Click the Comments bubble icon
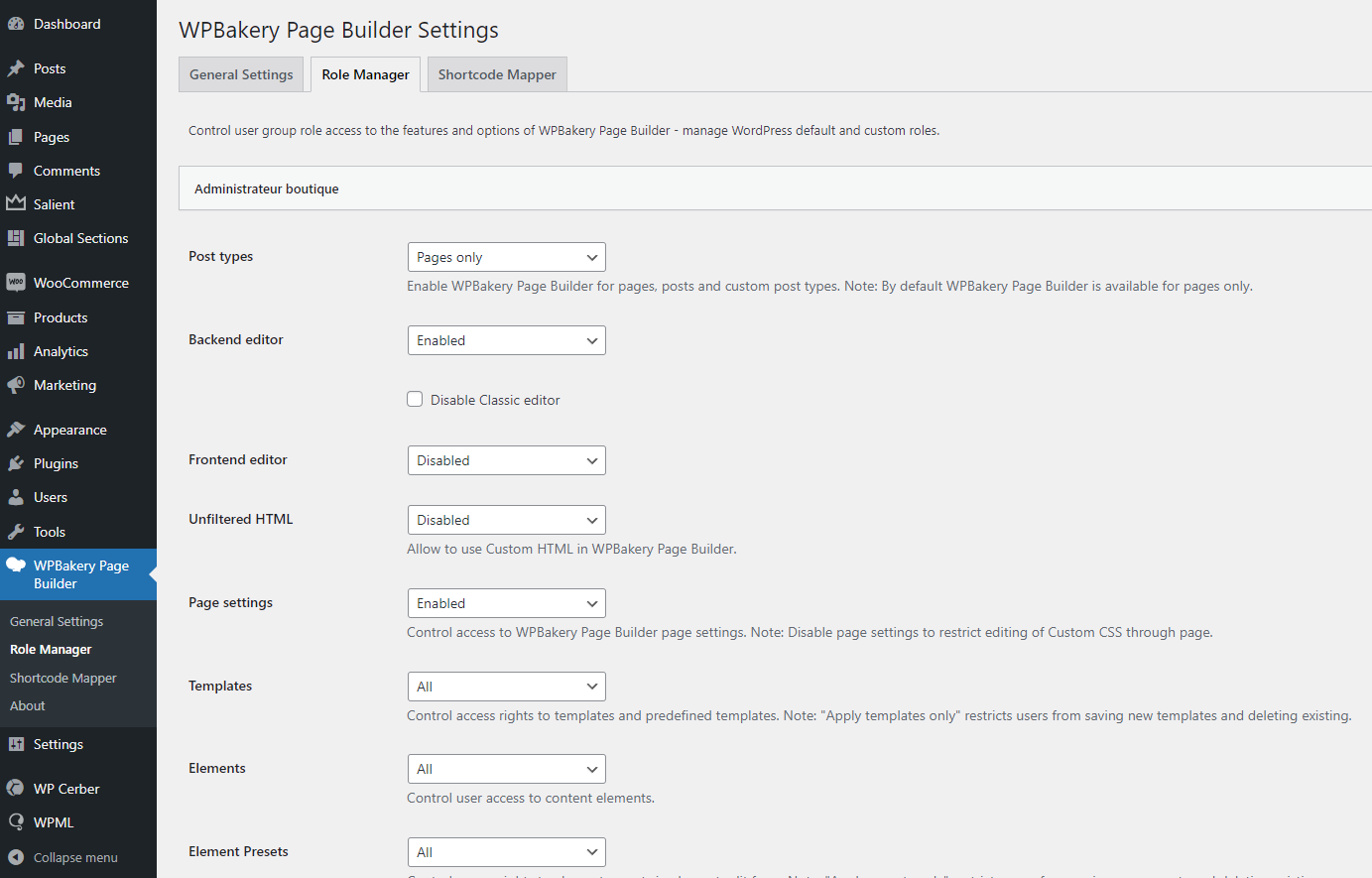1372x878 pixels. click(16, 171)
